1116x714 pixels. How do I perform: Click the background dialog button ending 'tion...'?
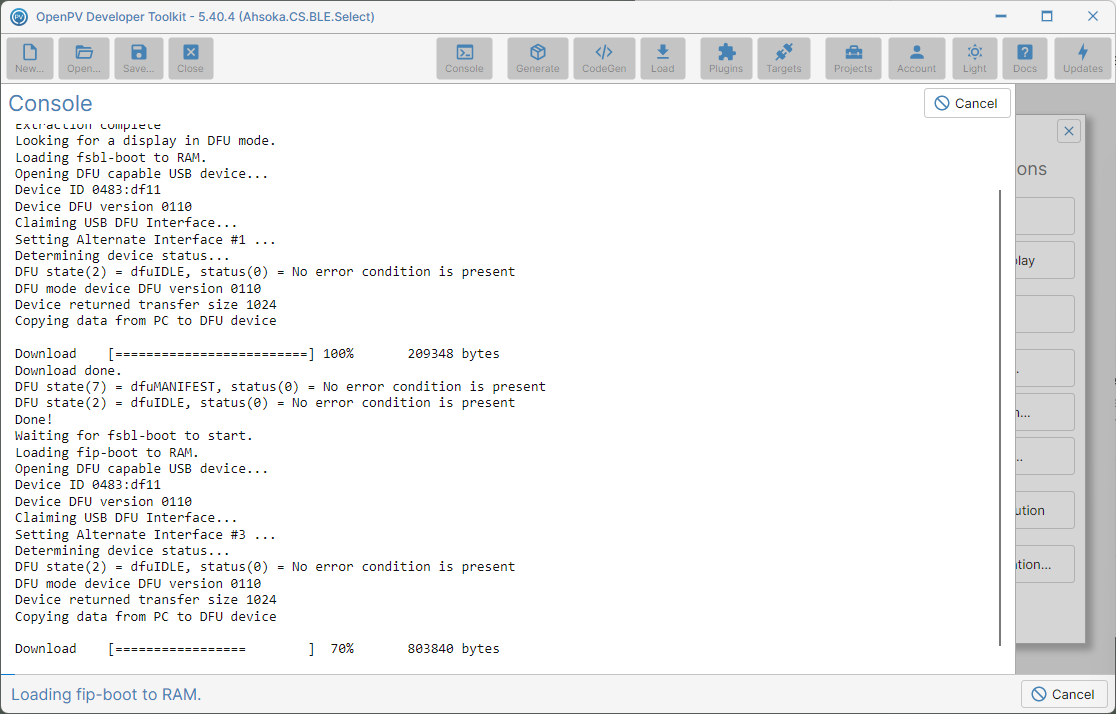[x=1044, y=565]
